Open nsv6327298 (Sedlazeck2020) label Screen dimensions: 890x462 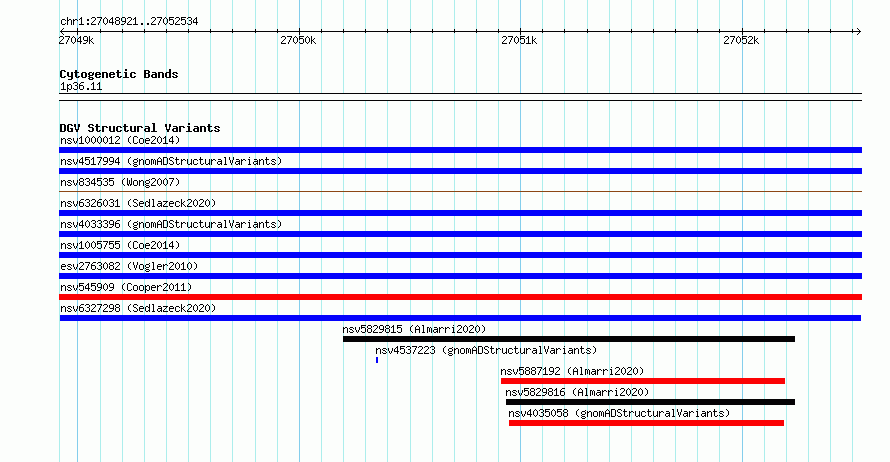click(x=138, y=308)
